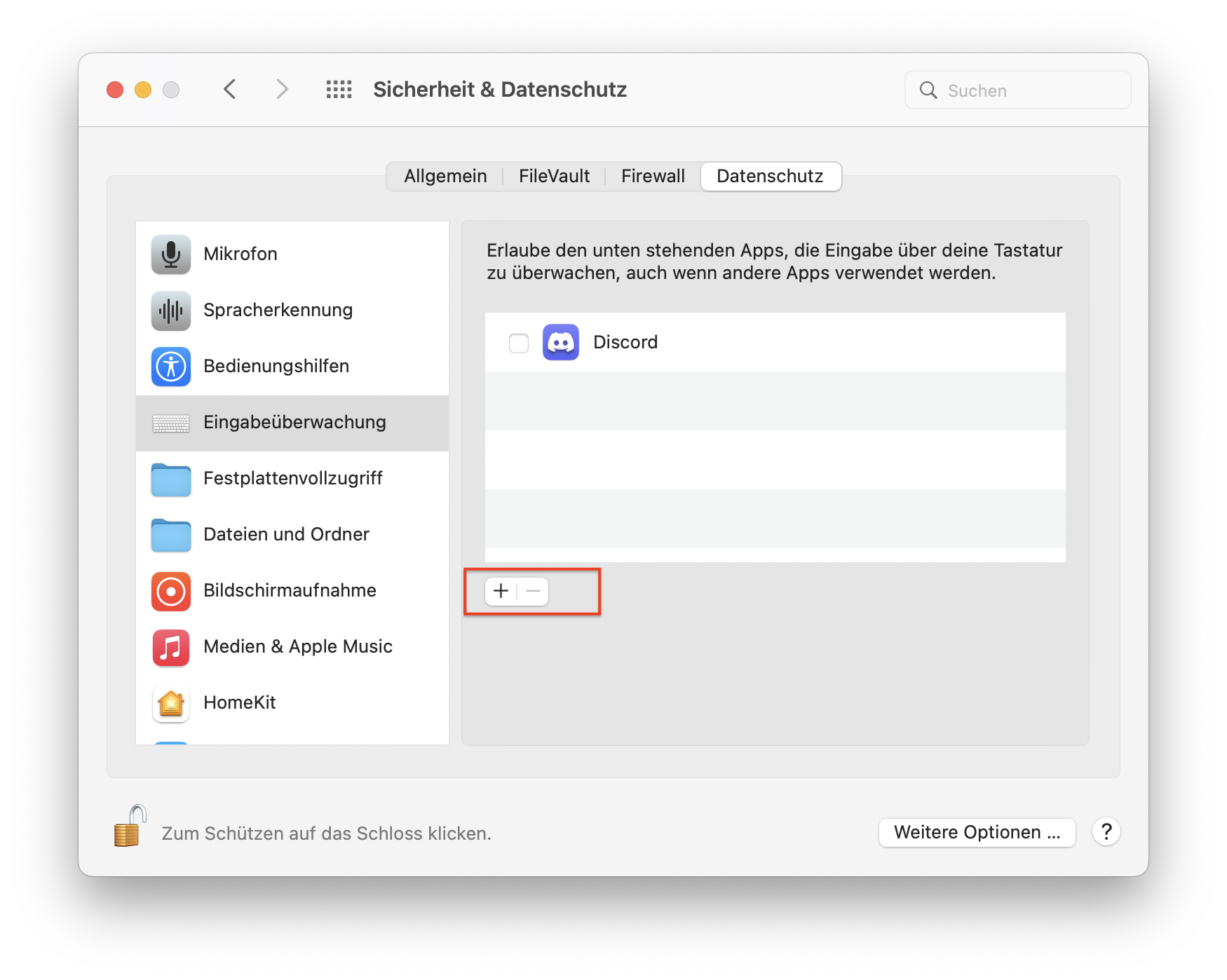Open Bedienungshilfen accessibility icon
The image size is (1227, 980).
[x=170, y=366]
